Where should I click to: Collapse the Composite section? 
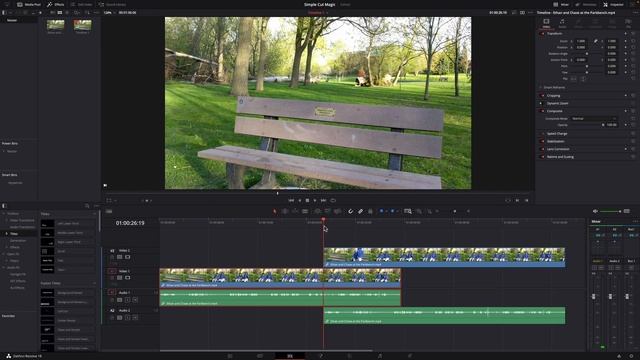tap(555, 111)
